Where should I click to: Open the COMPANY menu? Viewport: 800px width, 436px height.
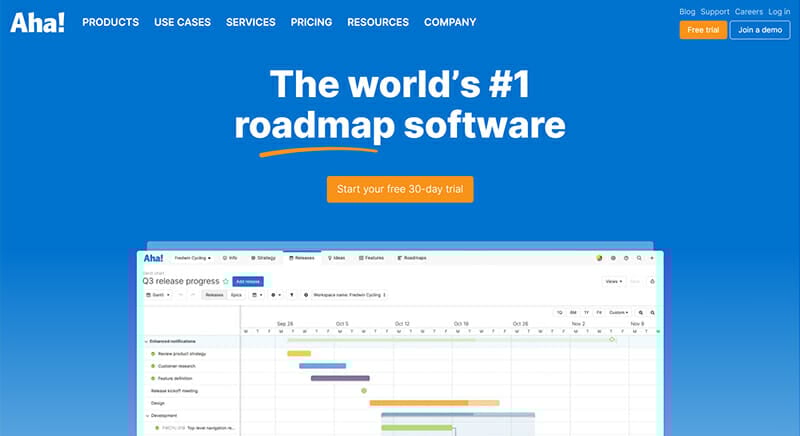tap(450, 22)
